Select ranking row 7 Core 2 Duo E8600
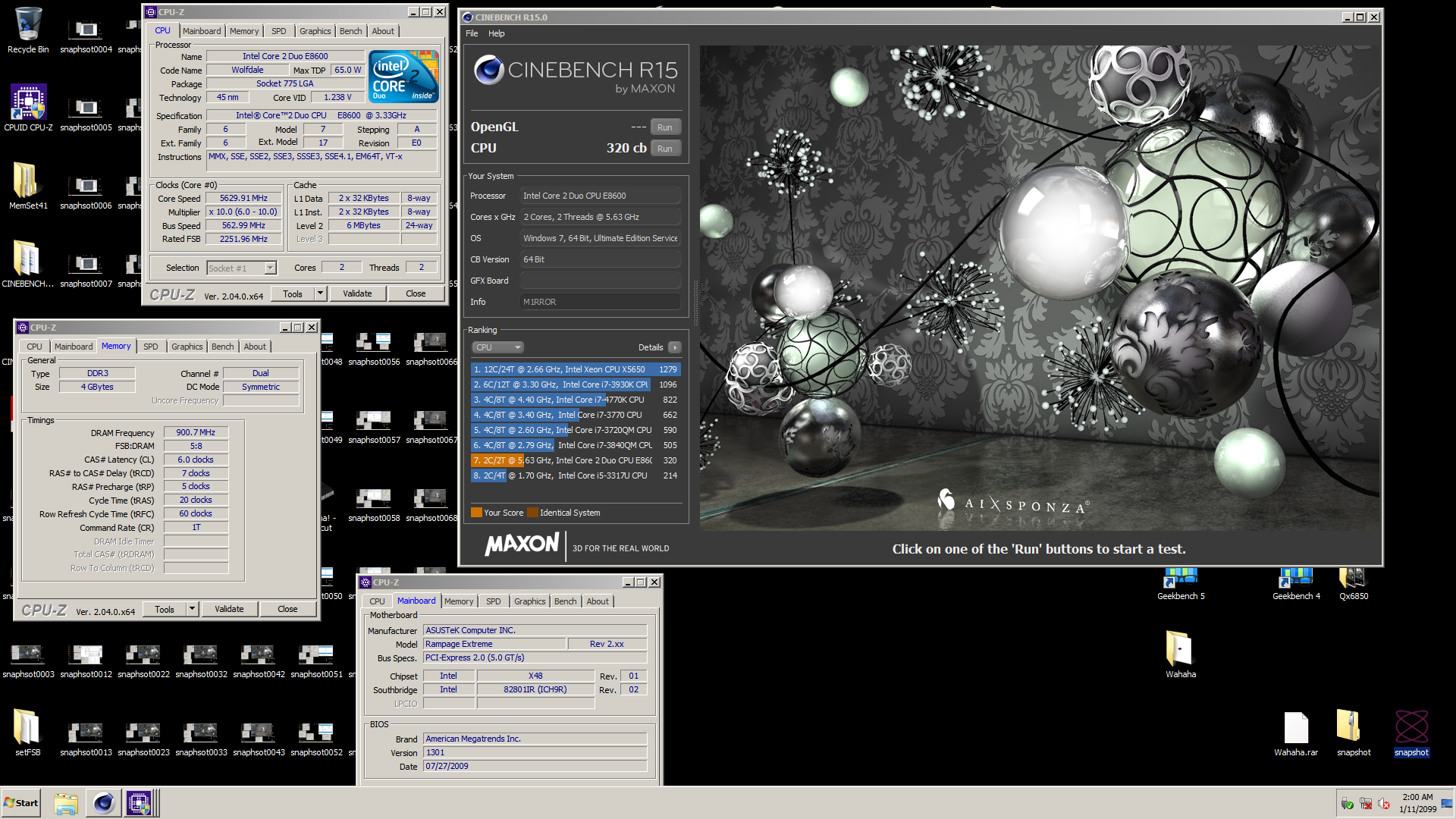The width and height of the screenshot is (1456, 819). (x=576, y=460)
